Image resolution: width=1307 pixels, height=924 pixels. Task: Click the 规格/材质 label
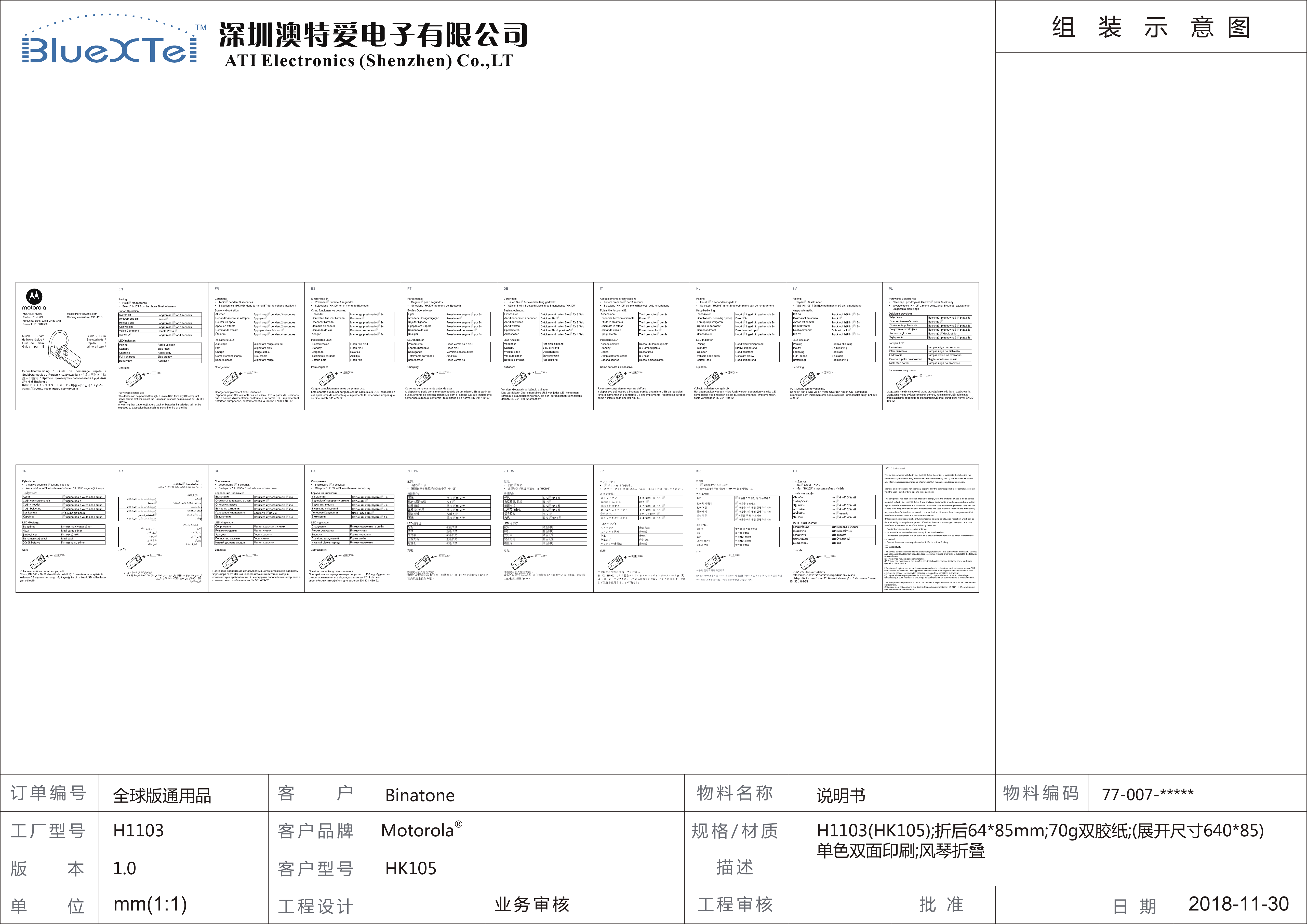(735, 831)
